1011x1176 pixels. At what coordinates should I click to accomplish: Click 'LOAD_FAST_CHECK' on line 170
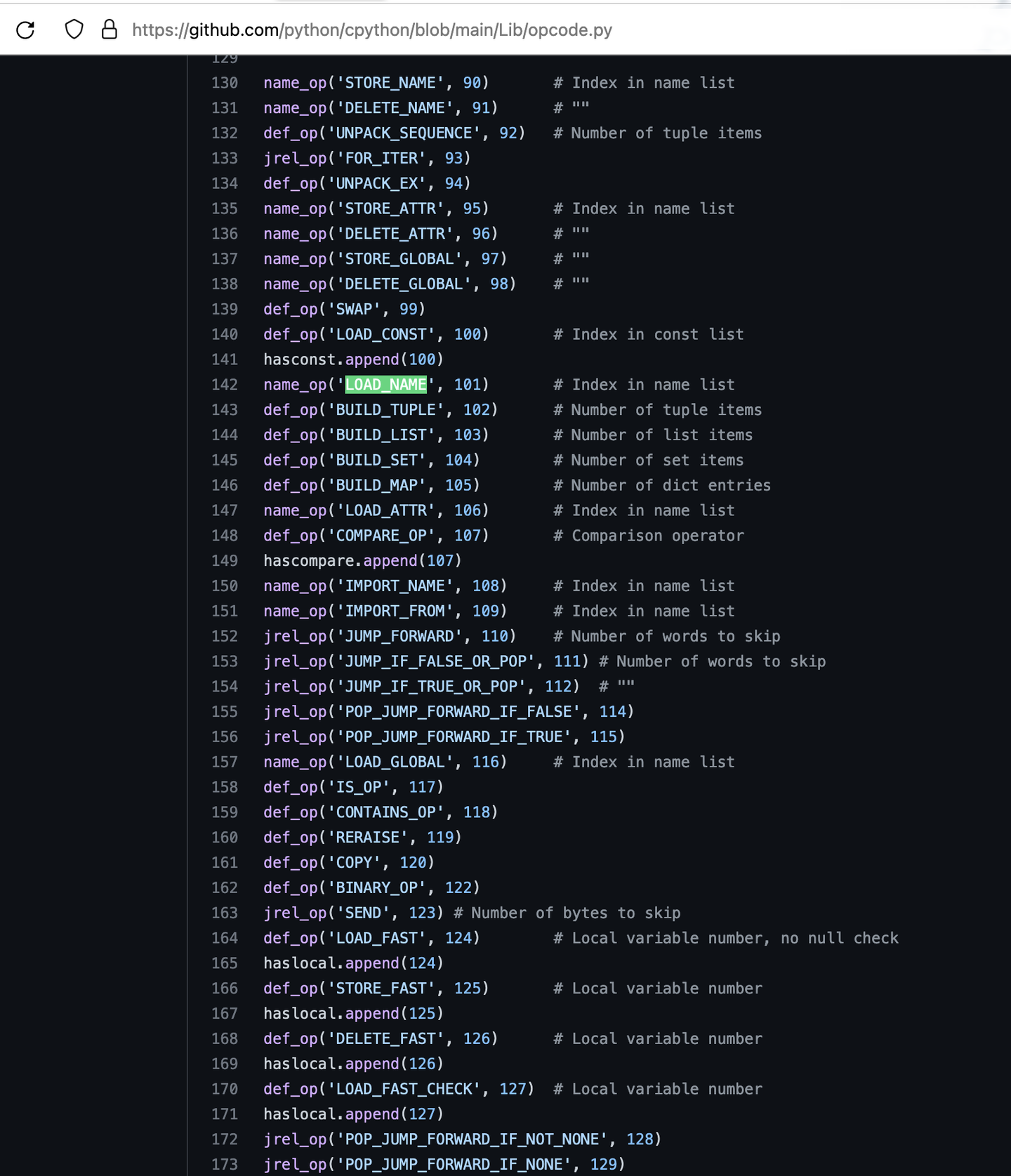tap(404, 1089)
